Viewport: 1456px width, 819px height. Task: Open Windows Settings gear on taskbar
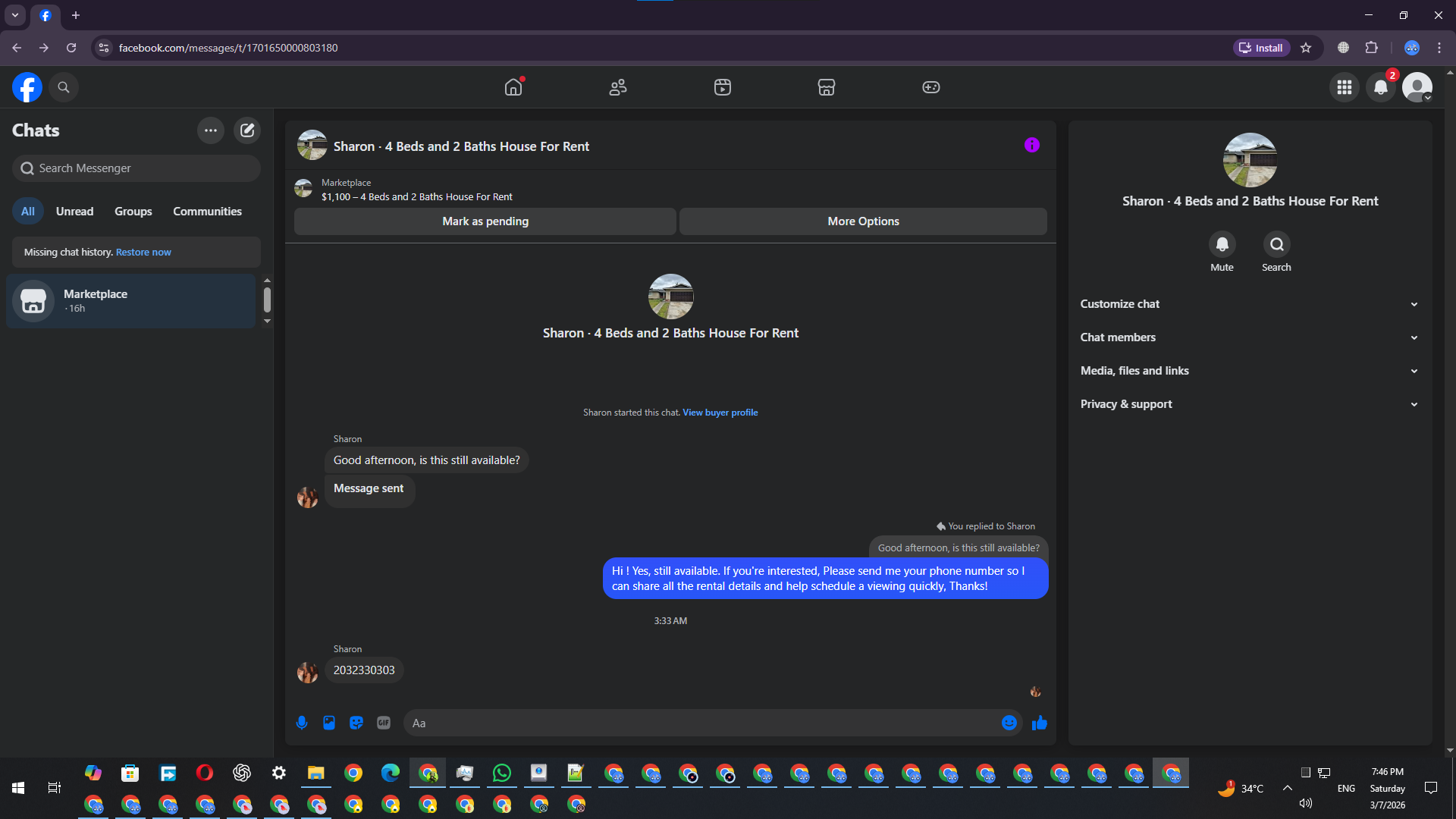(x=279, y=773)
